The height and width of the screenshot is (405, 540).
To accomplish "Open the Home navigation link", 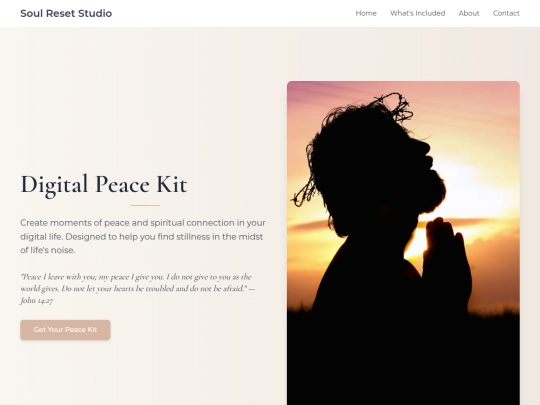I will tap(366, 13).
